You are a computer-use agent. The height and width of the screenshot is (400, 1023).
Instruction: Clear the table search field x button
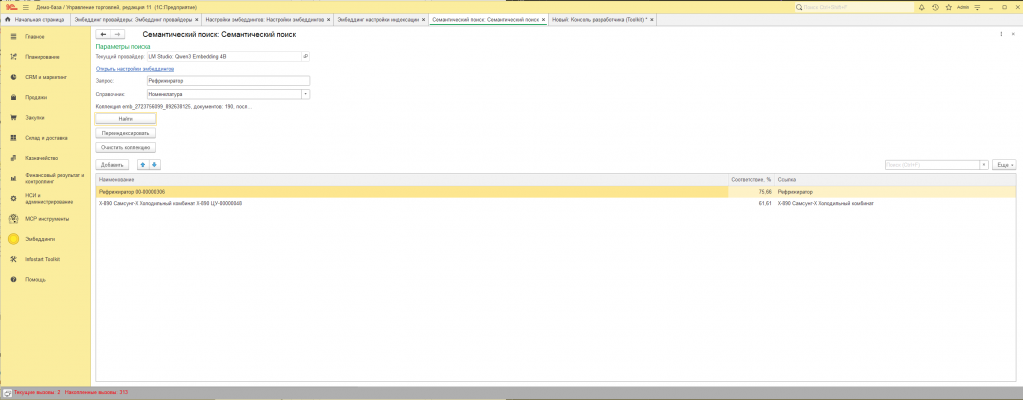(x=984, y=165)
